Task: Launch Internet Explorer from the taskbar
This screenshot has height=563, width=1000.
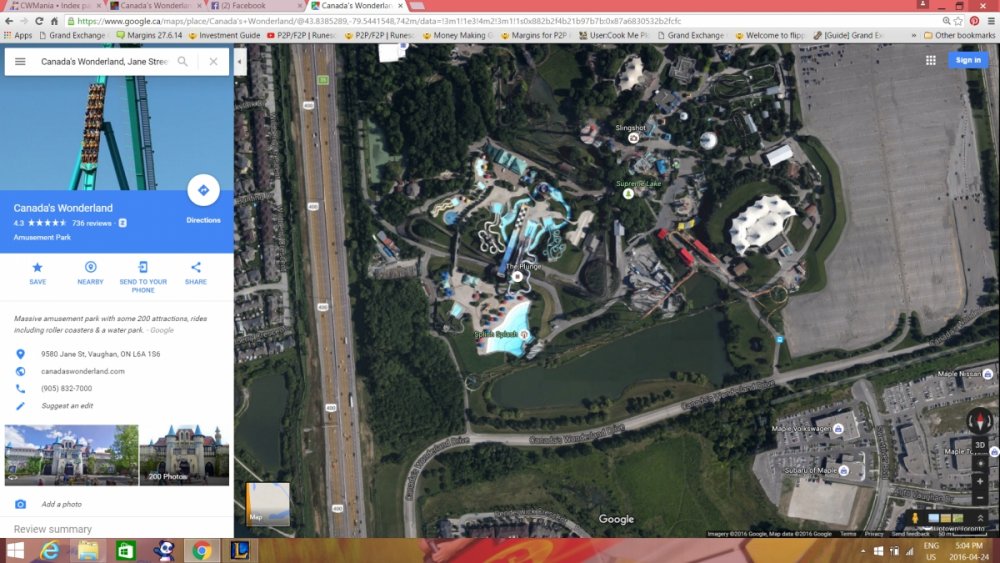Action: pyautogui.click(x=49, y=550)
